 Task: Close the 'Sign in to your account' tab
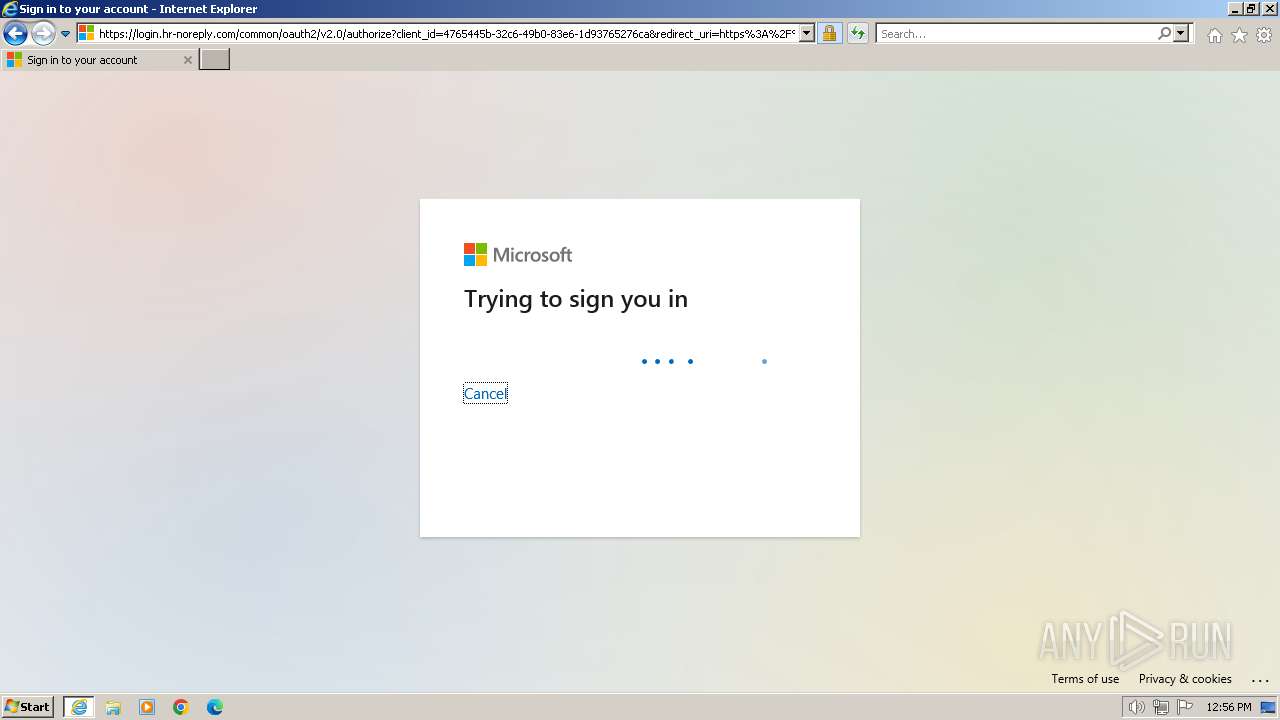coord(187,60)
